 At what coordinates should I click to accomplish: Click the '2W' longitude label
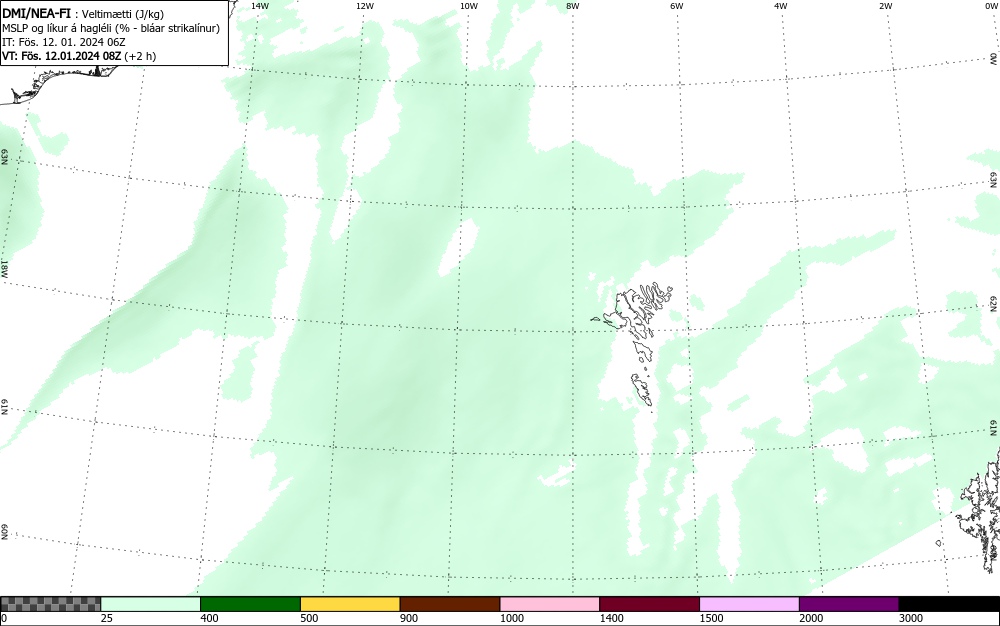[x=885, y=6]
